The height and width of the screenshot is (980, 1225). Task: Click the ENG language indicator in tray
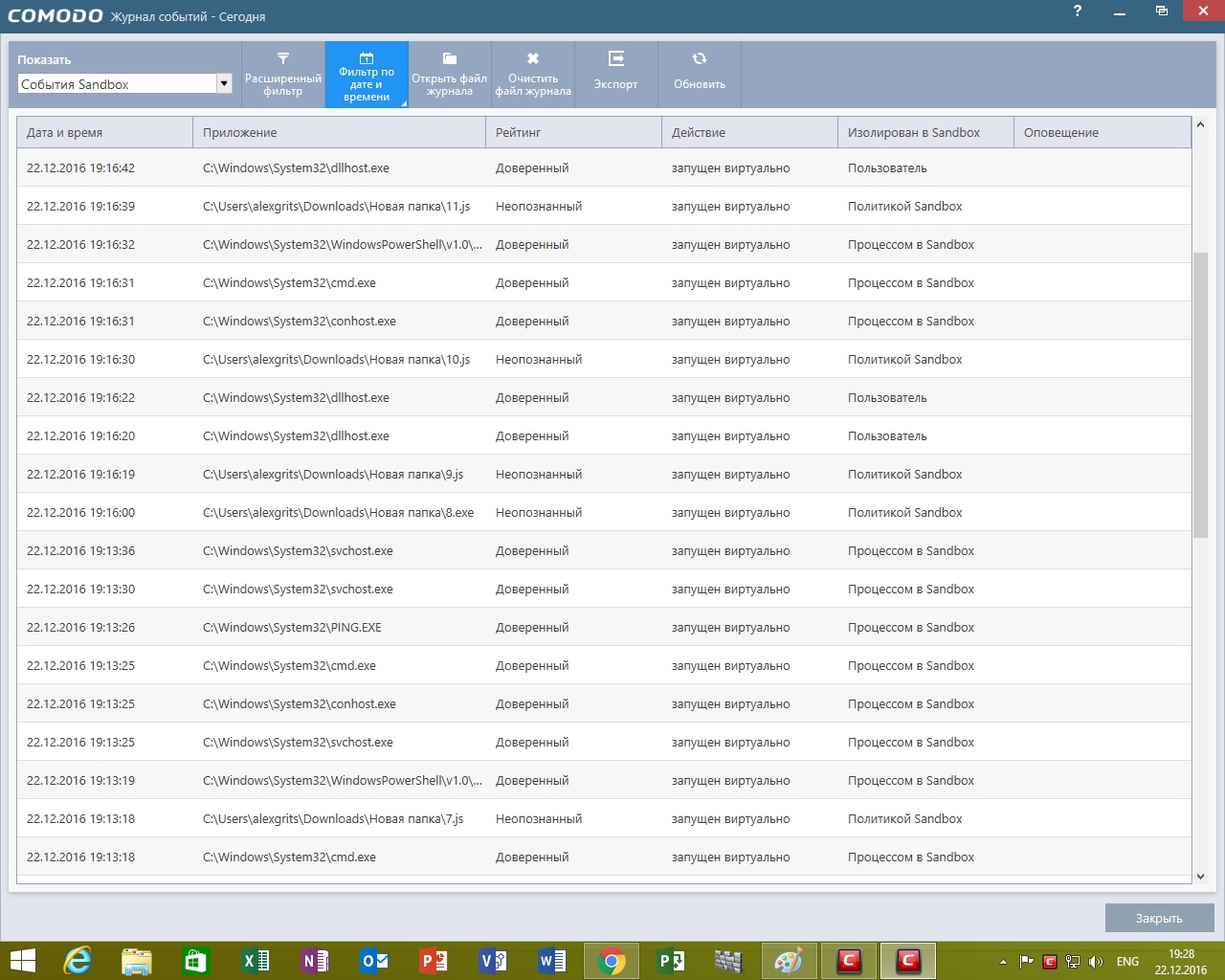point(1127,961)
